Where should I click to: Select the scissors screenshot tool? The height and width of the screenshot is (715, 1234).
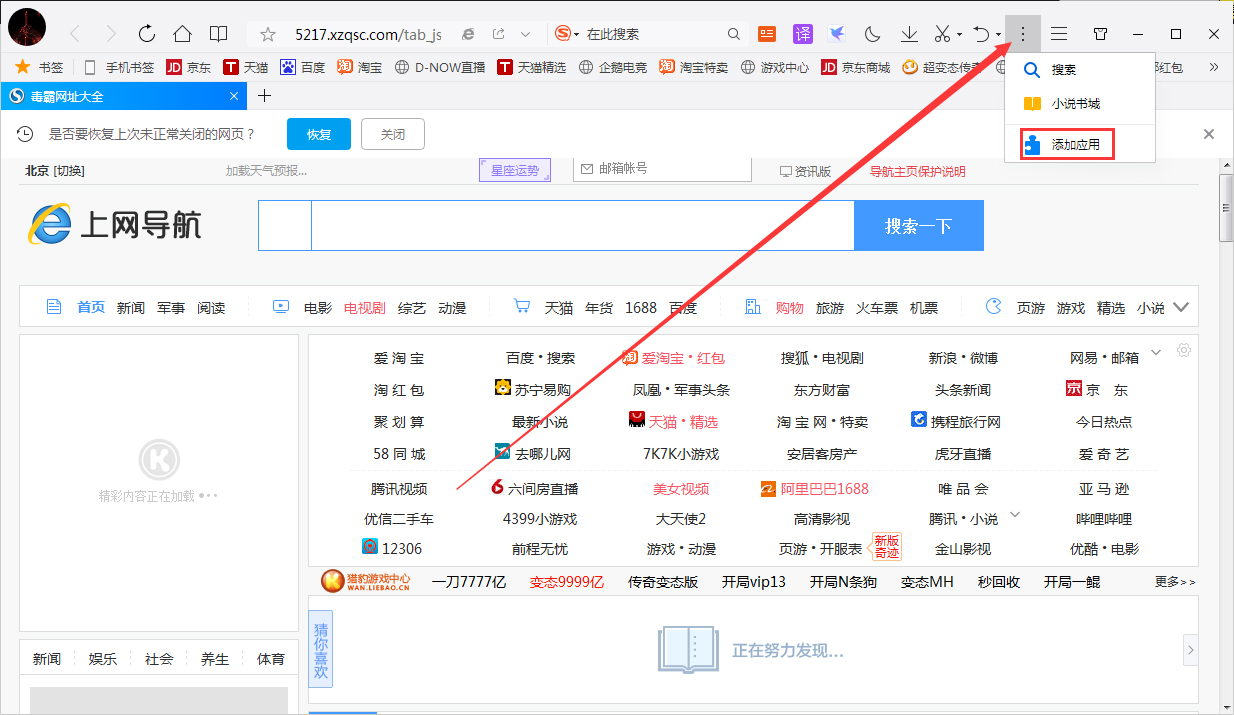point(940,33)
